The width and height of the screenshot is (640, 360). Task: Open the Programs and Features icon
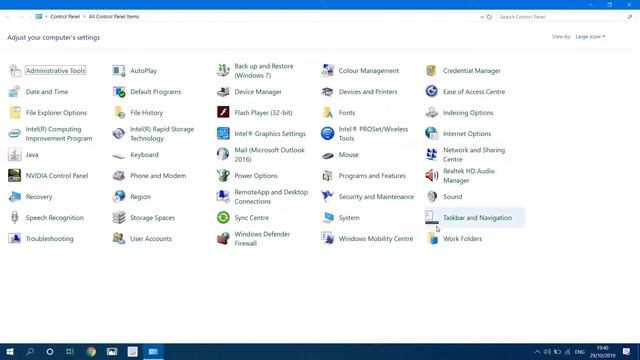pos(328,176)
